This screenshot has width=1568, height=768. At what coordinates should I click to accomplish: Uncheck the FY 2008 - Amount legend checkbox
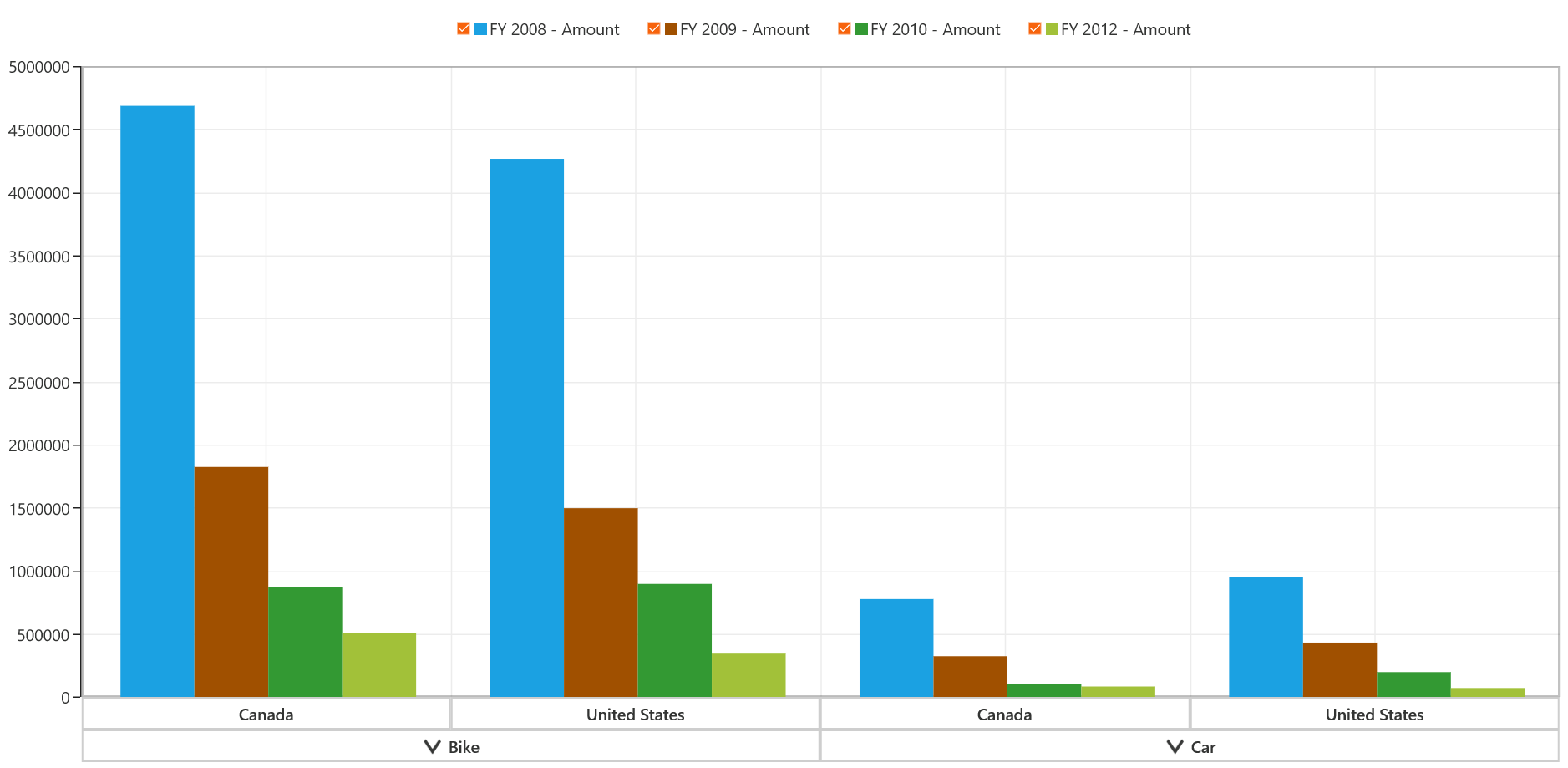coord(464,29)
